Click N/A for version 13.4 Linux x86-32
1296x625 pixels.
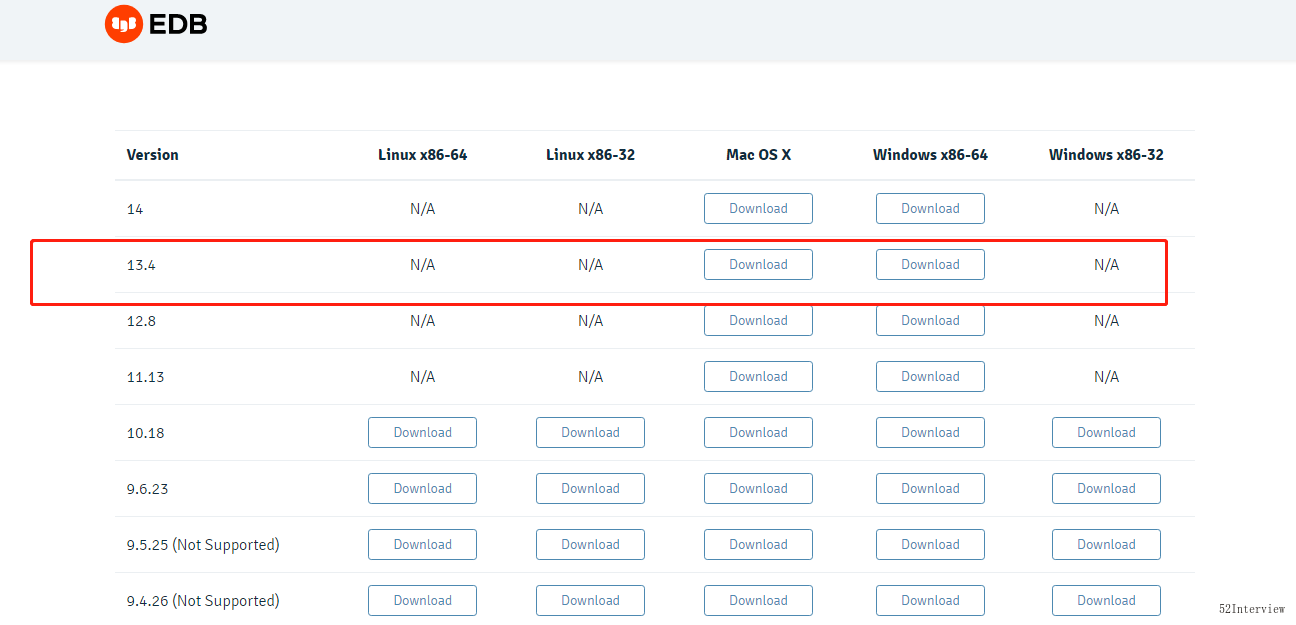click(x=590, y=265)
